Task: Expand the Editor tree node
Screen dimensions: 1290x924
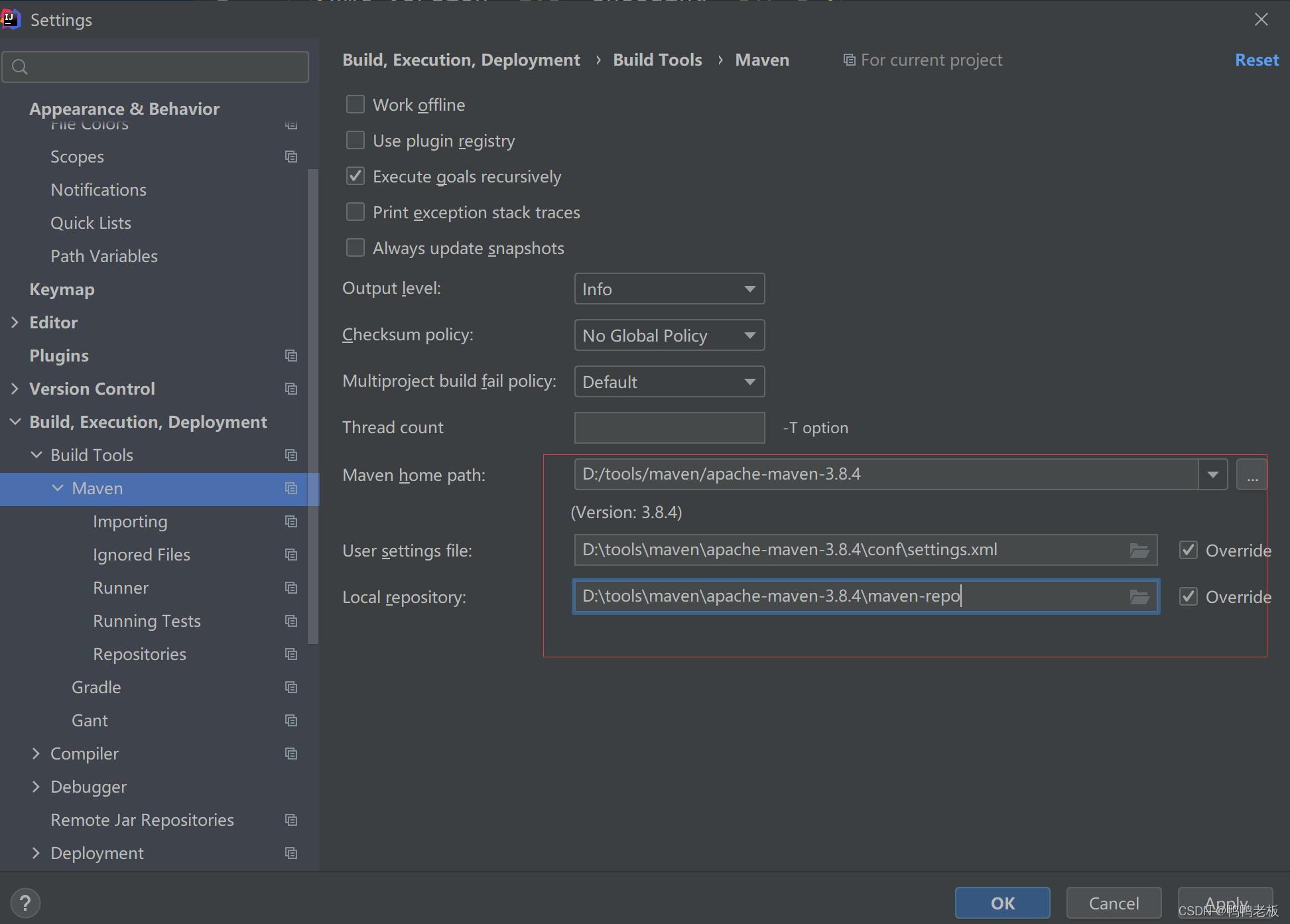Action: 15,322
